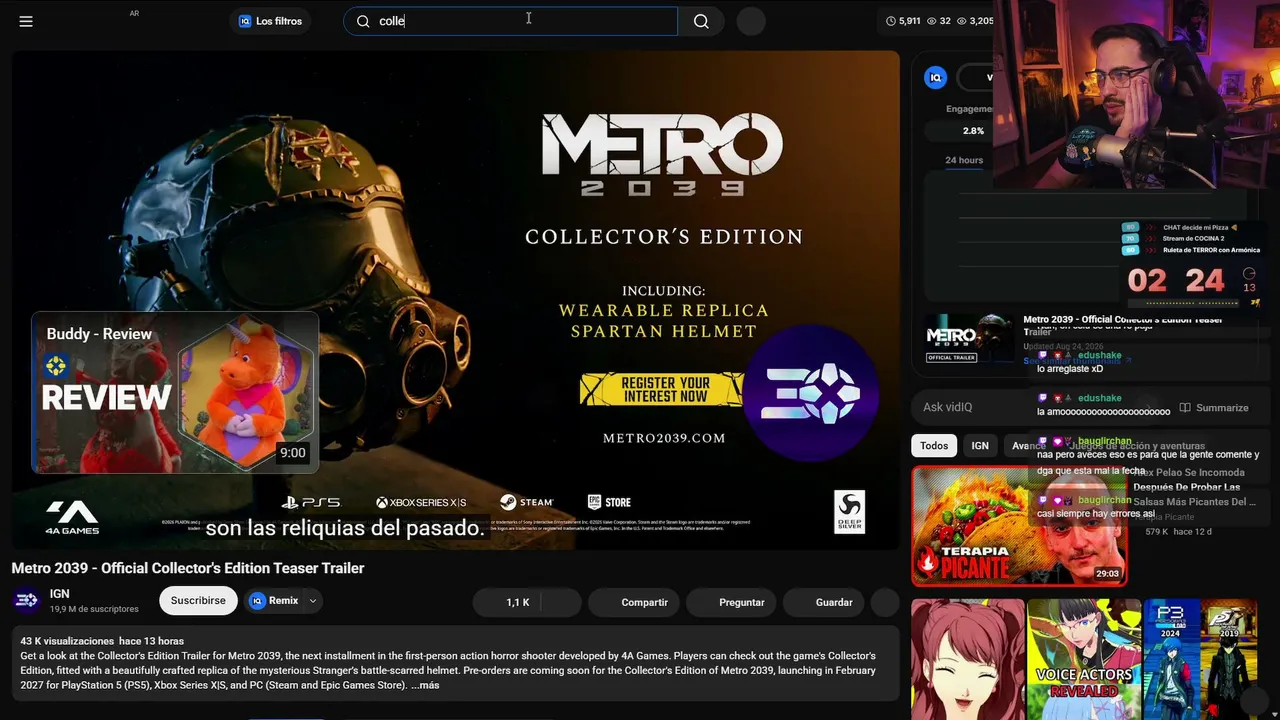Open the IGN channel name link
1280x720 pixels.
60,594
